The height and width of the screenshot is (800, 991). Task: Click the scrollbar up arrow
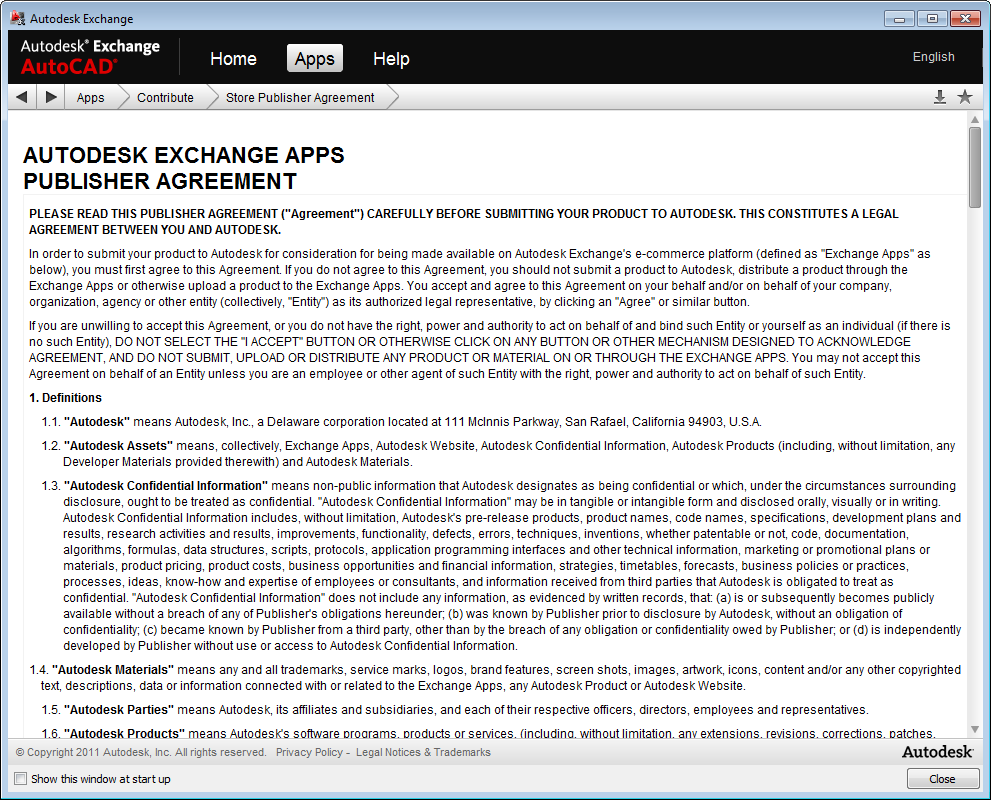pos(975,119)
